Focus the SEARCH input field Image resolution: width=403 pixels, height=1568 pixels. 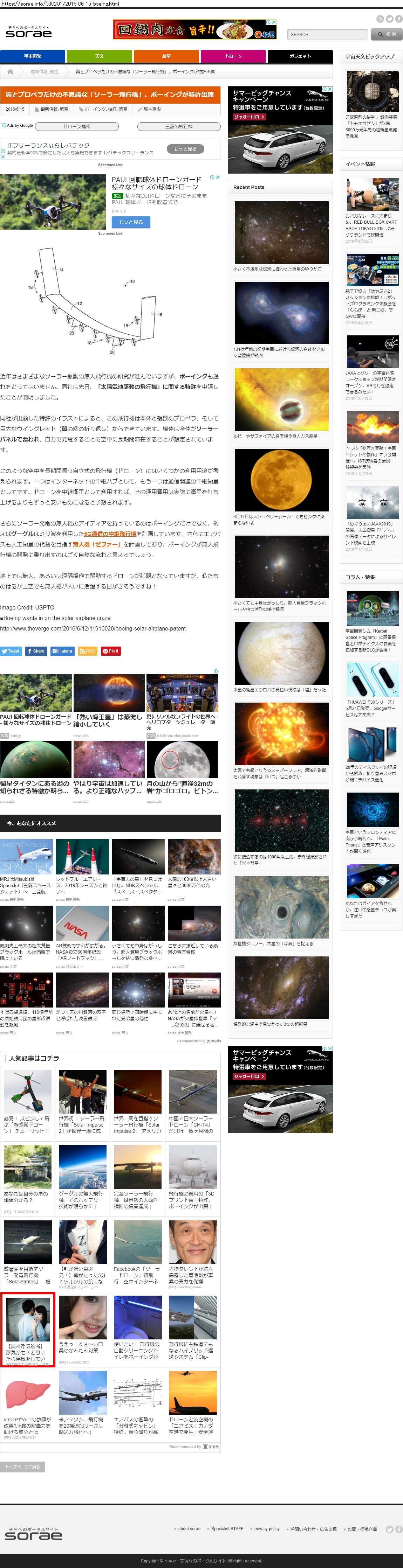[327, 35]
